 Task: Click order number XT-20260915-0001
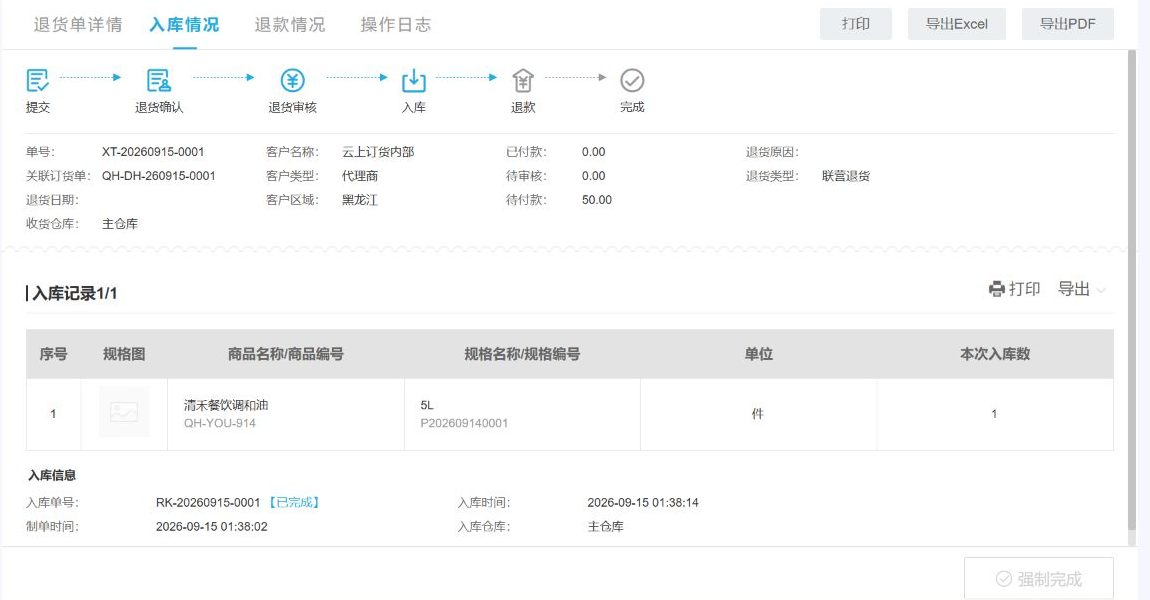pos(153,152)
